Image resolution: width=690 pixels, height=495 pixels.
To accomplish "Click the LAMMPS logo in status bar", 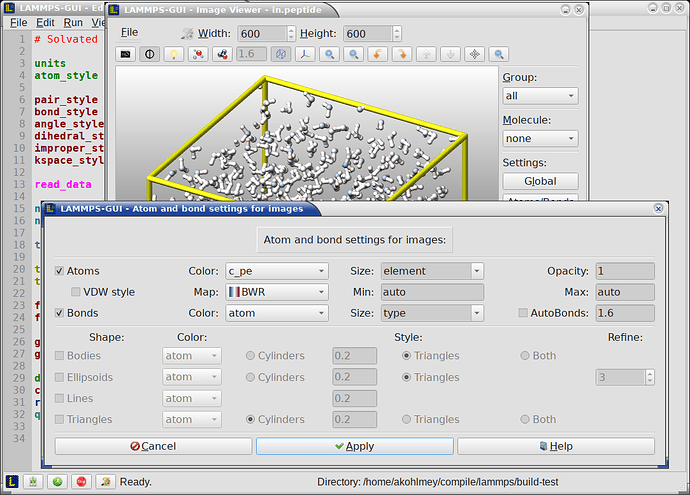I will (12, 481).
